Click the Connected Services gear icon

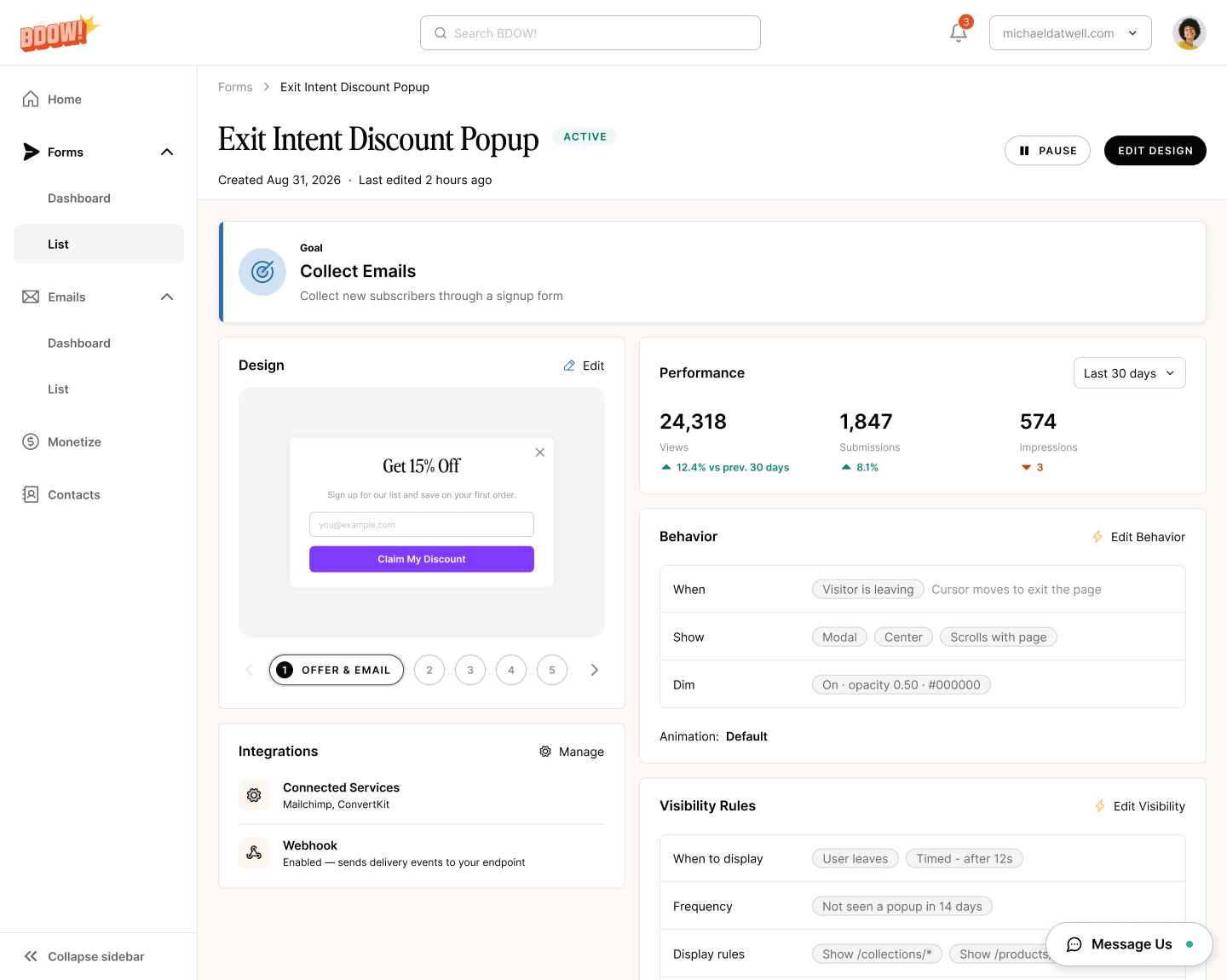pyautogui.click(x=254, y=795)
